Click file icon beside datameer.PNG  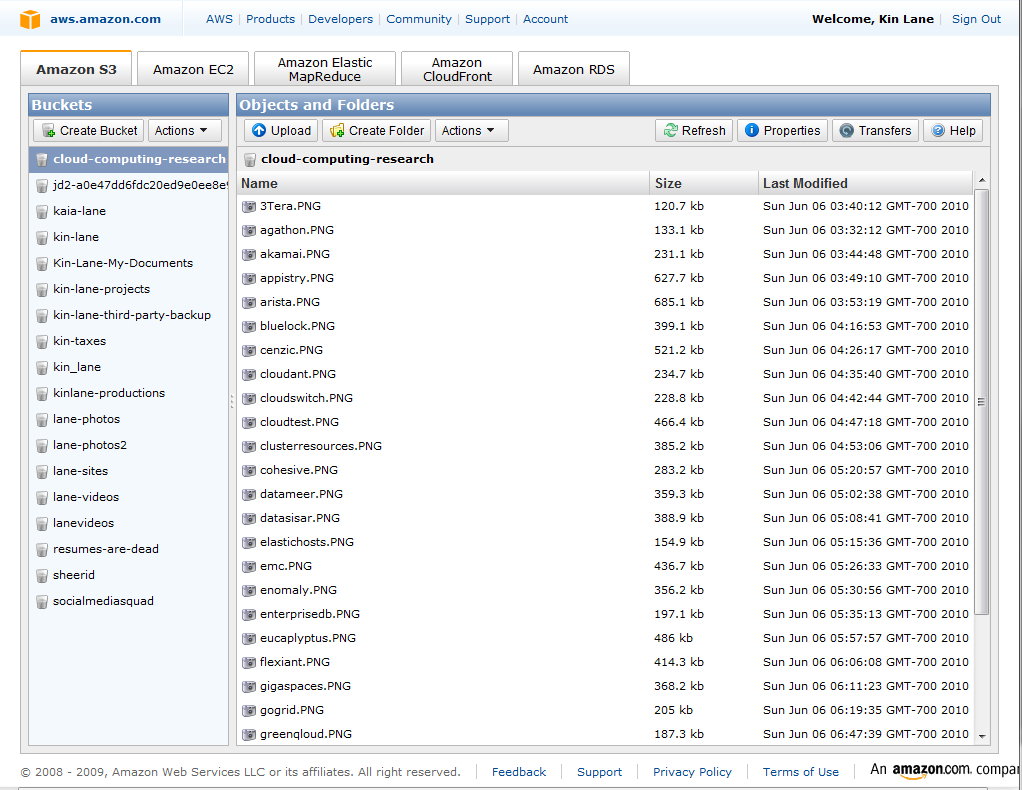click(248, 495)
